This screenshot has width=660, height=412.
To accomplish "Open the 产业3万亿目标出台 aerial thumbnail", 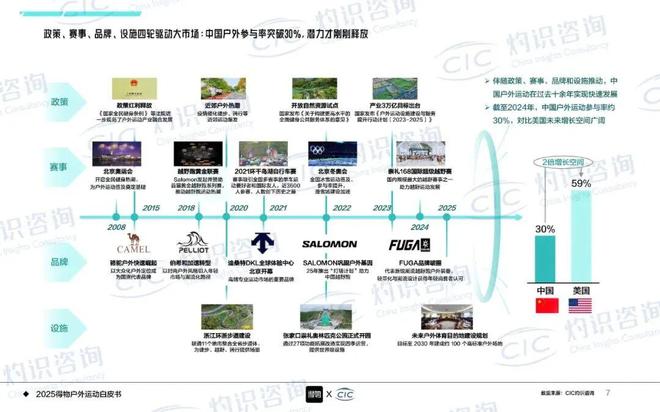I will click(395, 89).
